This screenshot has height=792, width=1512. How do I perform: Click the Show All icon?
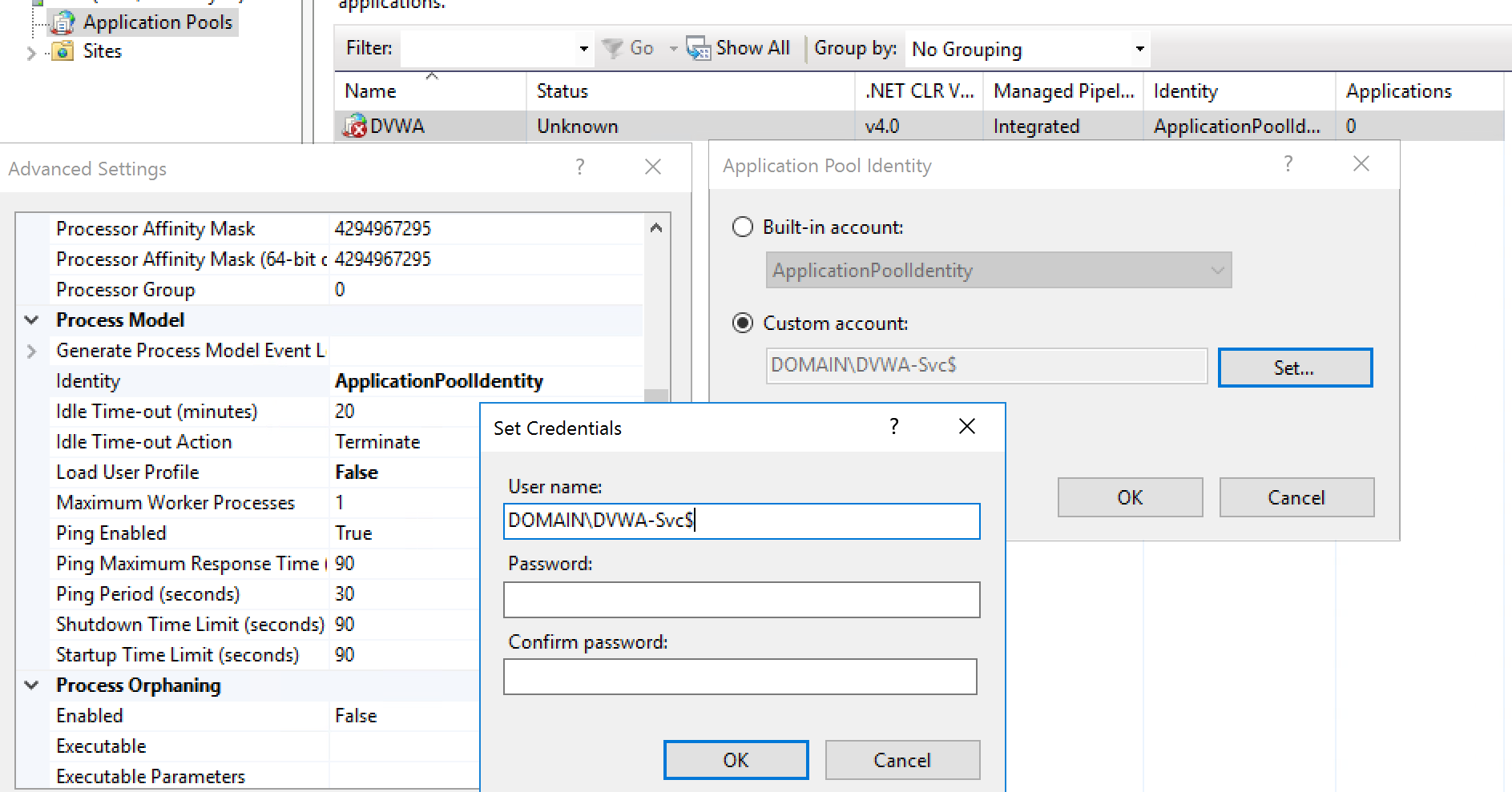[x=699, y=49]
